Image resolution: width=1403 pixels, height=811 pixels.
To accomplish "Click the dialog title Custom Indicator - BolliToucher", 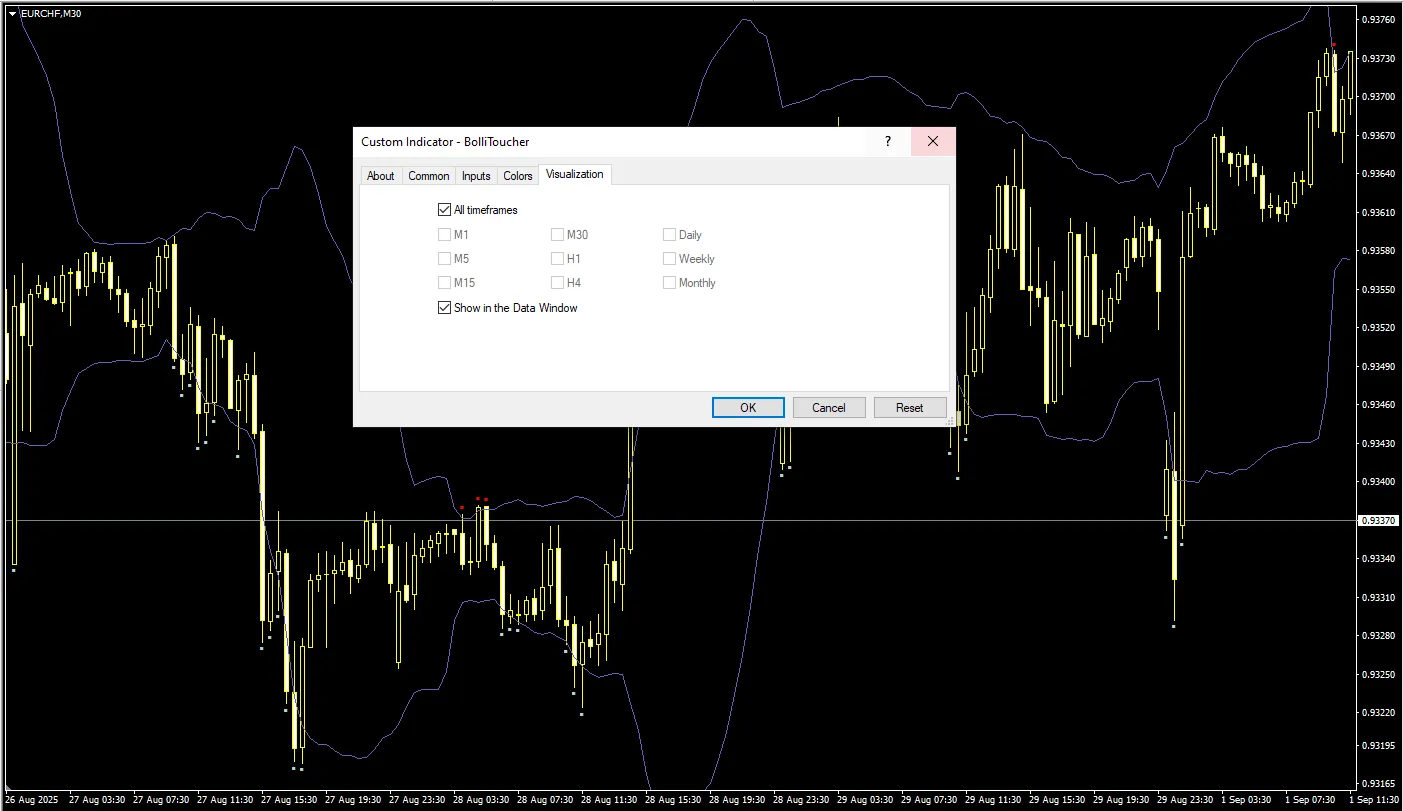I will coord(445,142).
